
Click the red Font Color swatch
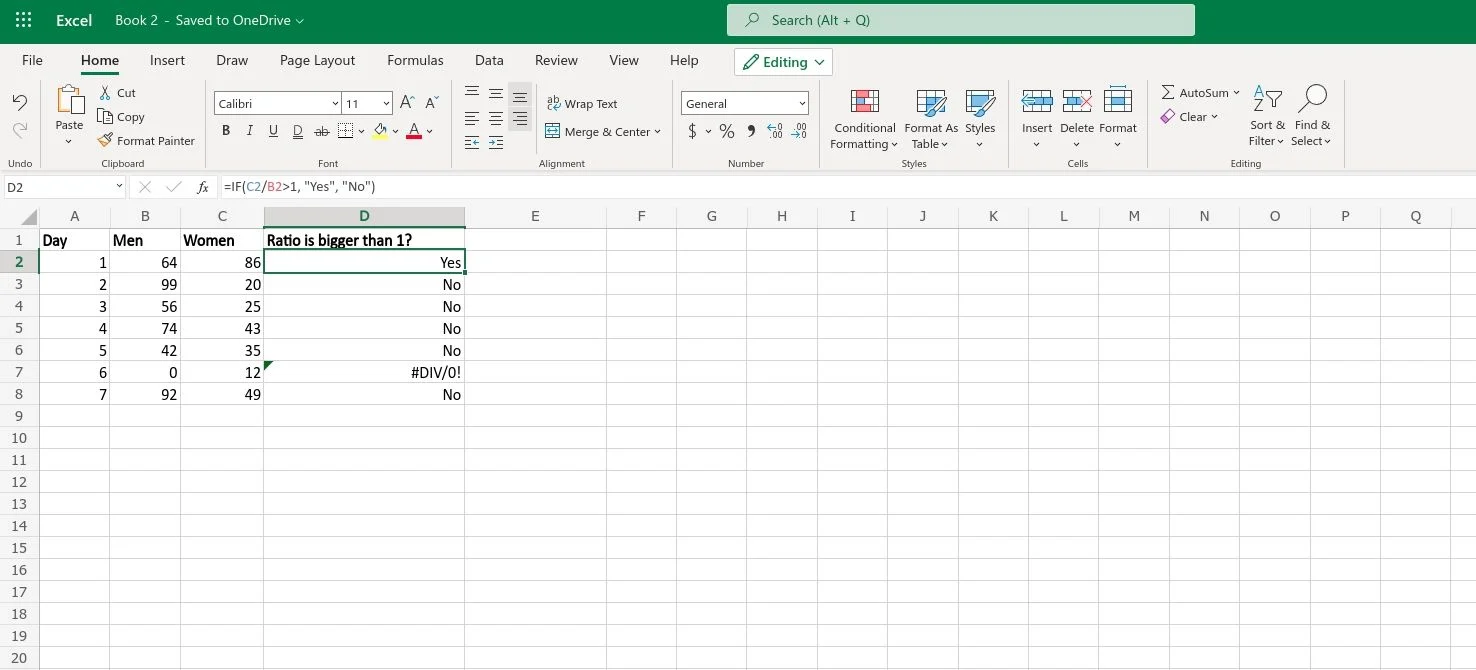click(x=414, y=131)
